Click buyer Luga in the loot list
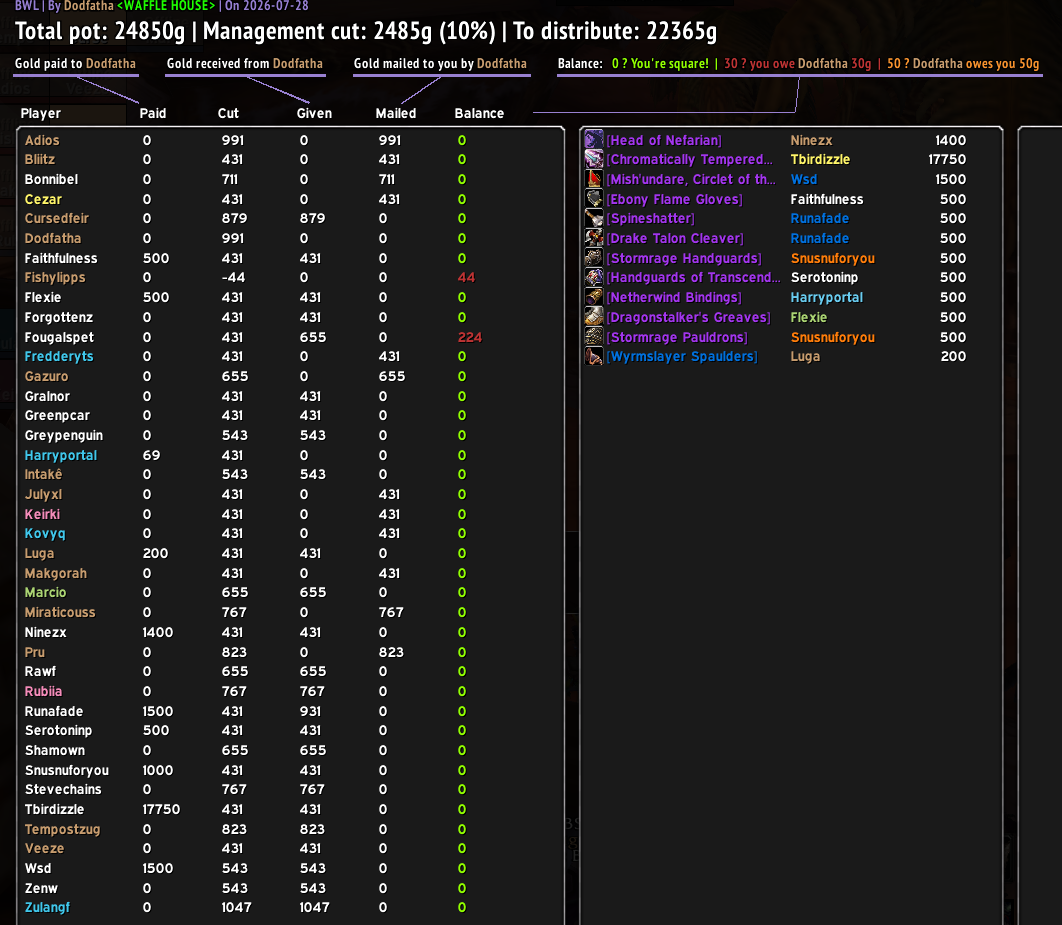This screenshot has width=1062, height=925. [x=805, y=357]
